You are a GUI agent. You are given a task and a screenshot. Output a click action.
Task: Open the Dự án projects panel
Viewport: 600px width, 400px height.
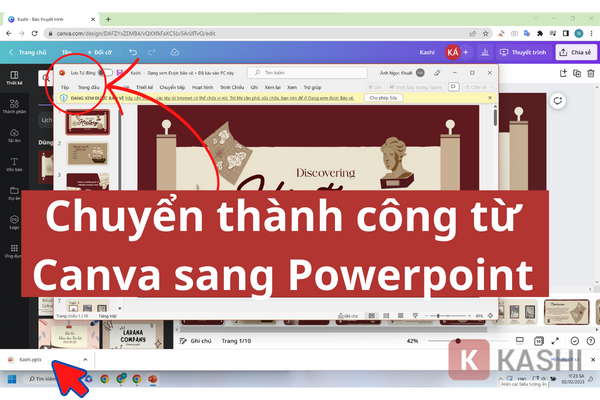[14, 193]
